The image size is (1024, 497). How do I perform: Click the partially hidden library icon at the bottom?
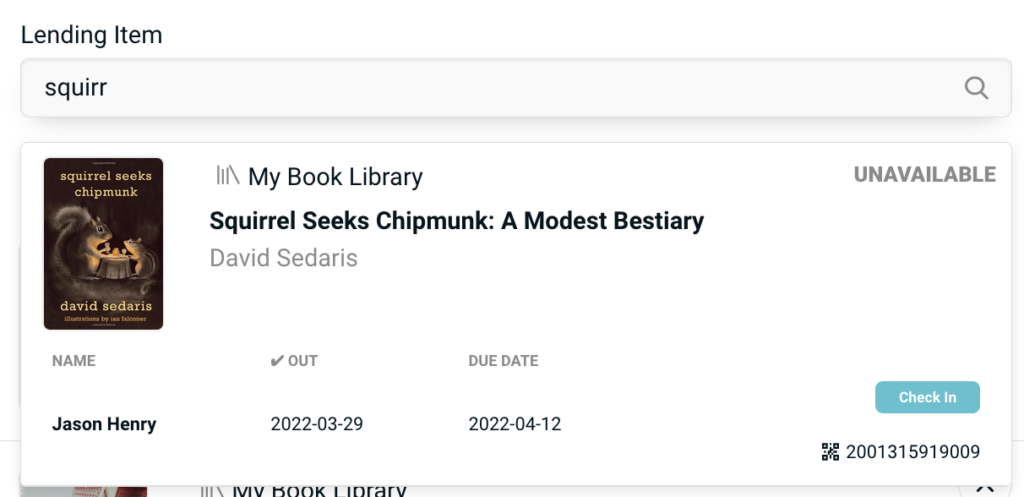211,490
